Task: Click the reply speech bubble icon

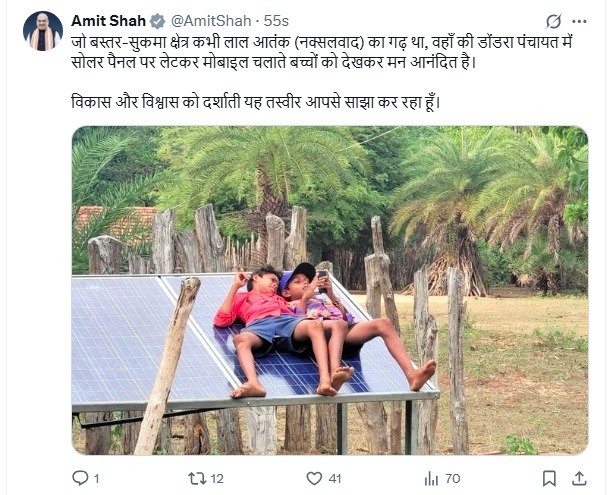Action: pyautogui.click(x=80, y=478)
